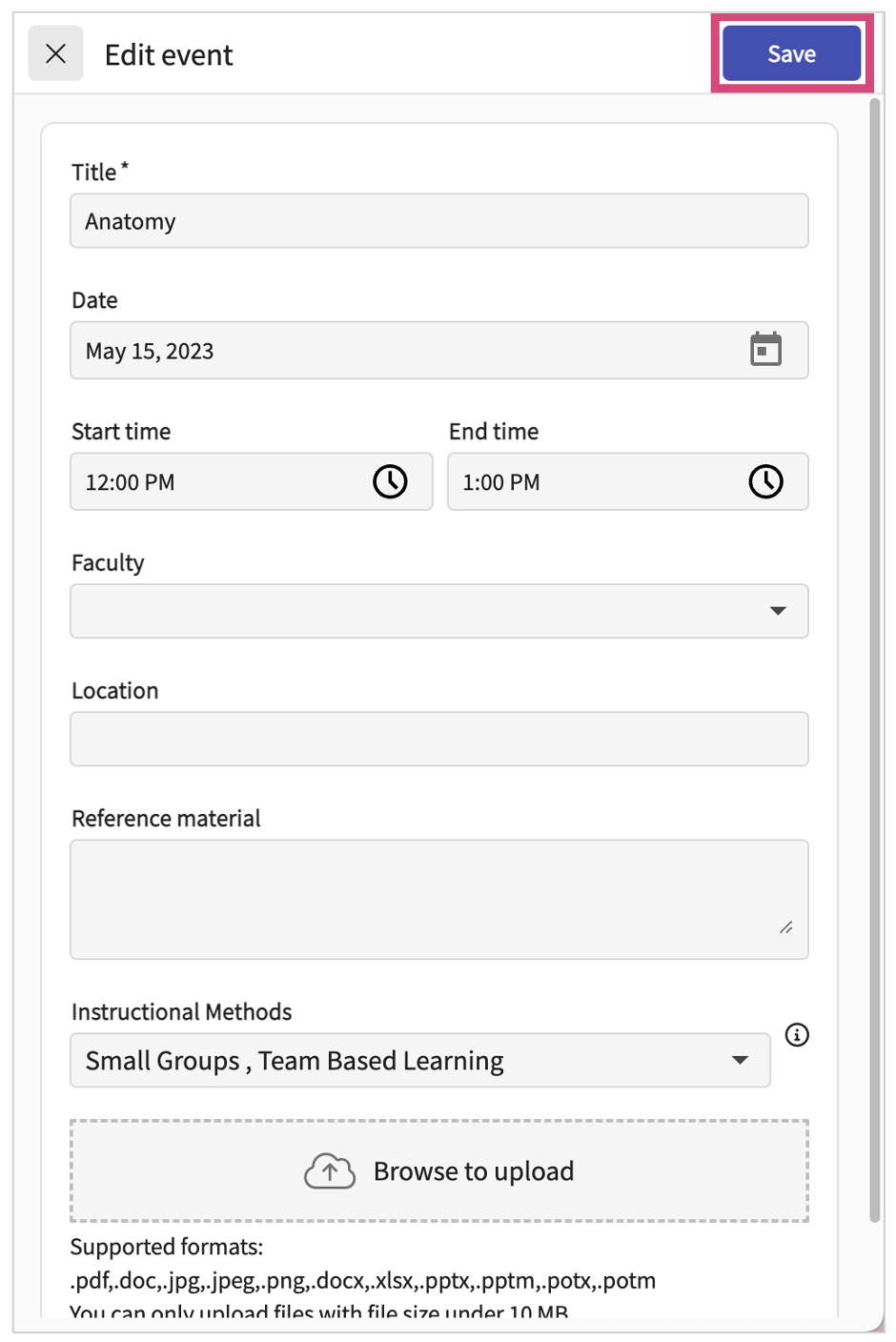Viewport: 896px width, 1342px height.
Task: Click the Edit event header title
Action: 169,54
